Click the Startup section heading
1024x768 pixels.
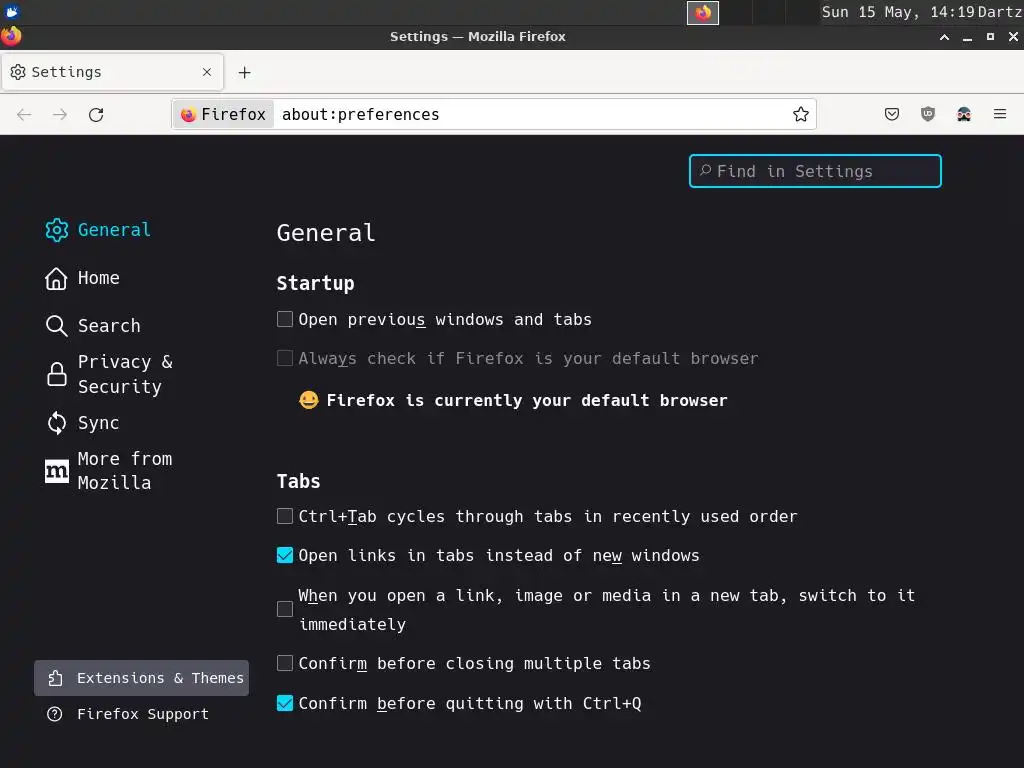click(315, 283)
